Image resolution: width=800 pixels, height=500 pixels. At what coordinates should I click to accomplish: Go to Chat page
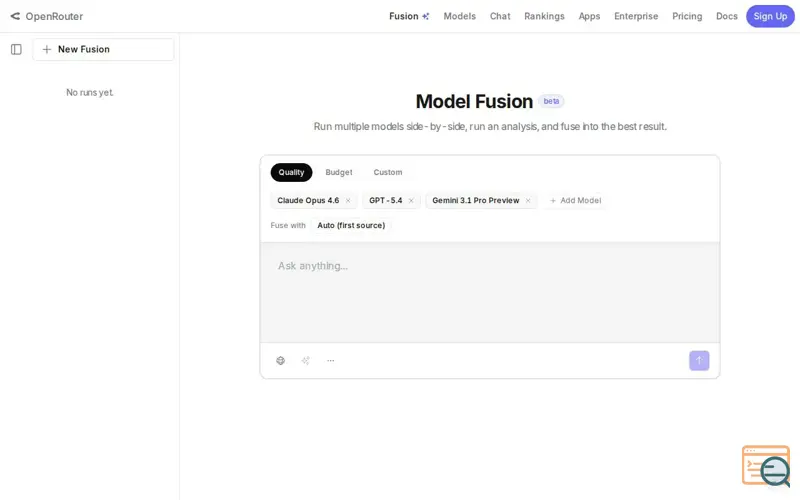click(500, 16)
